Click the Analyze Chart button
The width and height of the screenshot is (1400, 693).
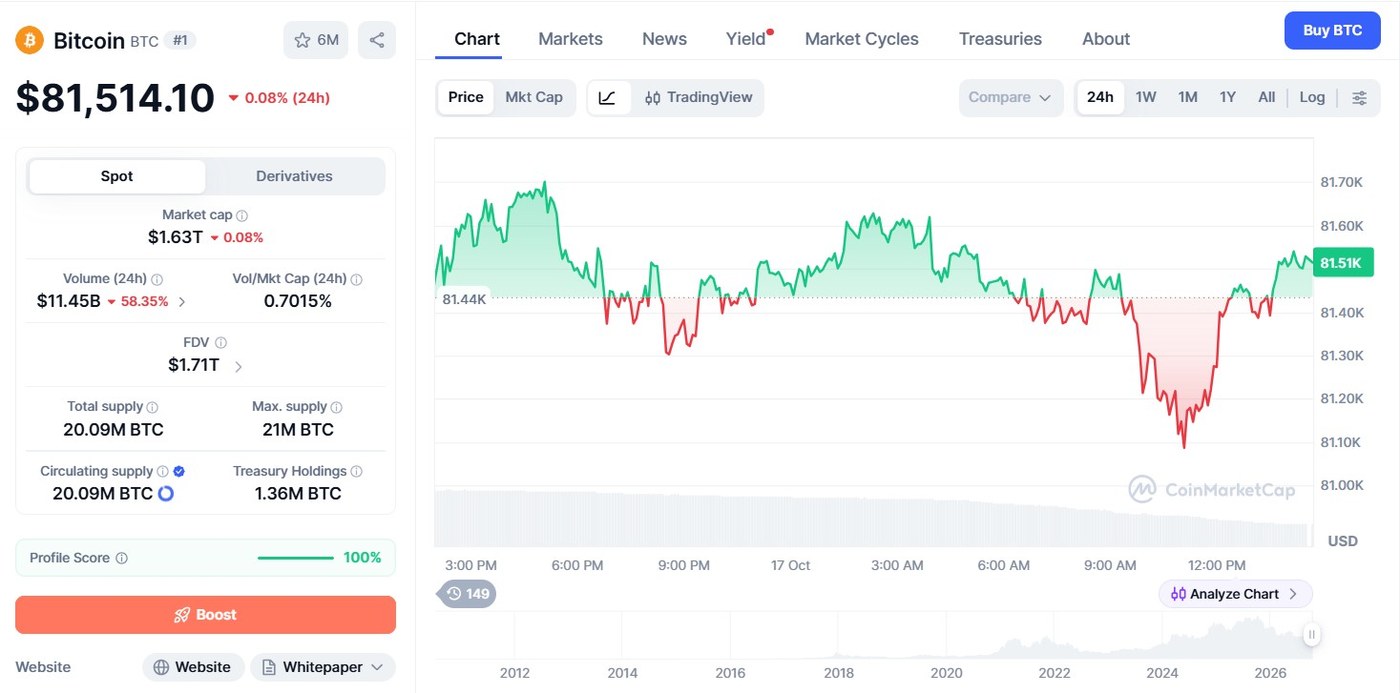[x=1235, y=594]
